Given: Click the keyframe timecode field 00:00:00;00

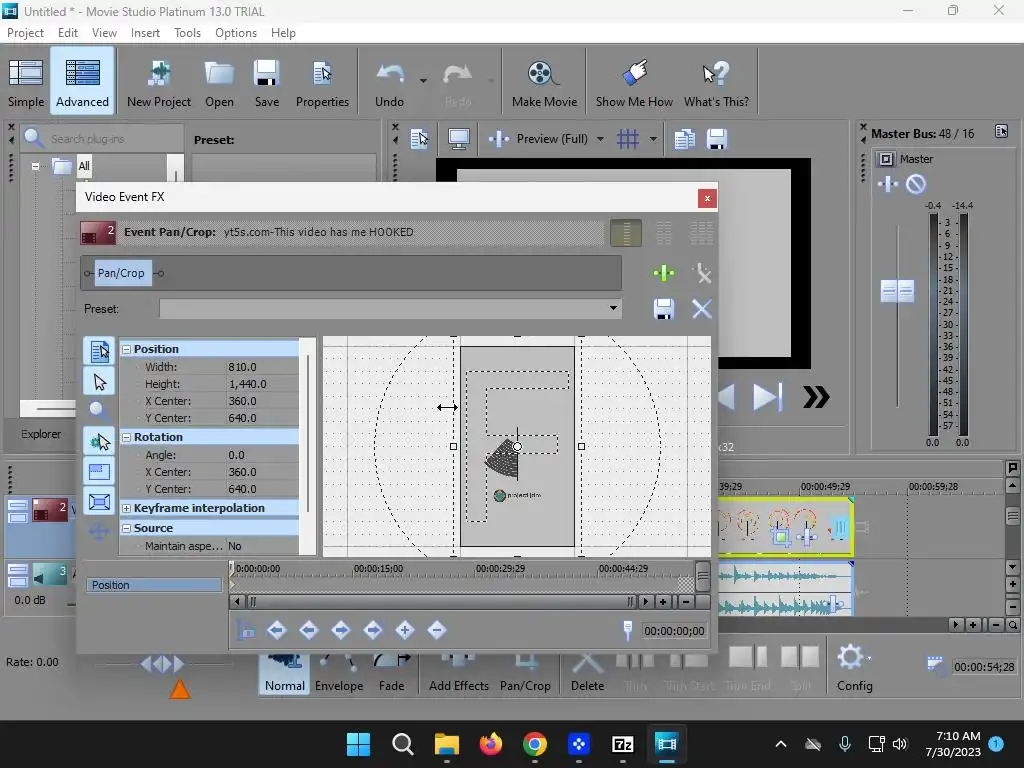Looking at the screenshot, I should coord(674,631).
